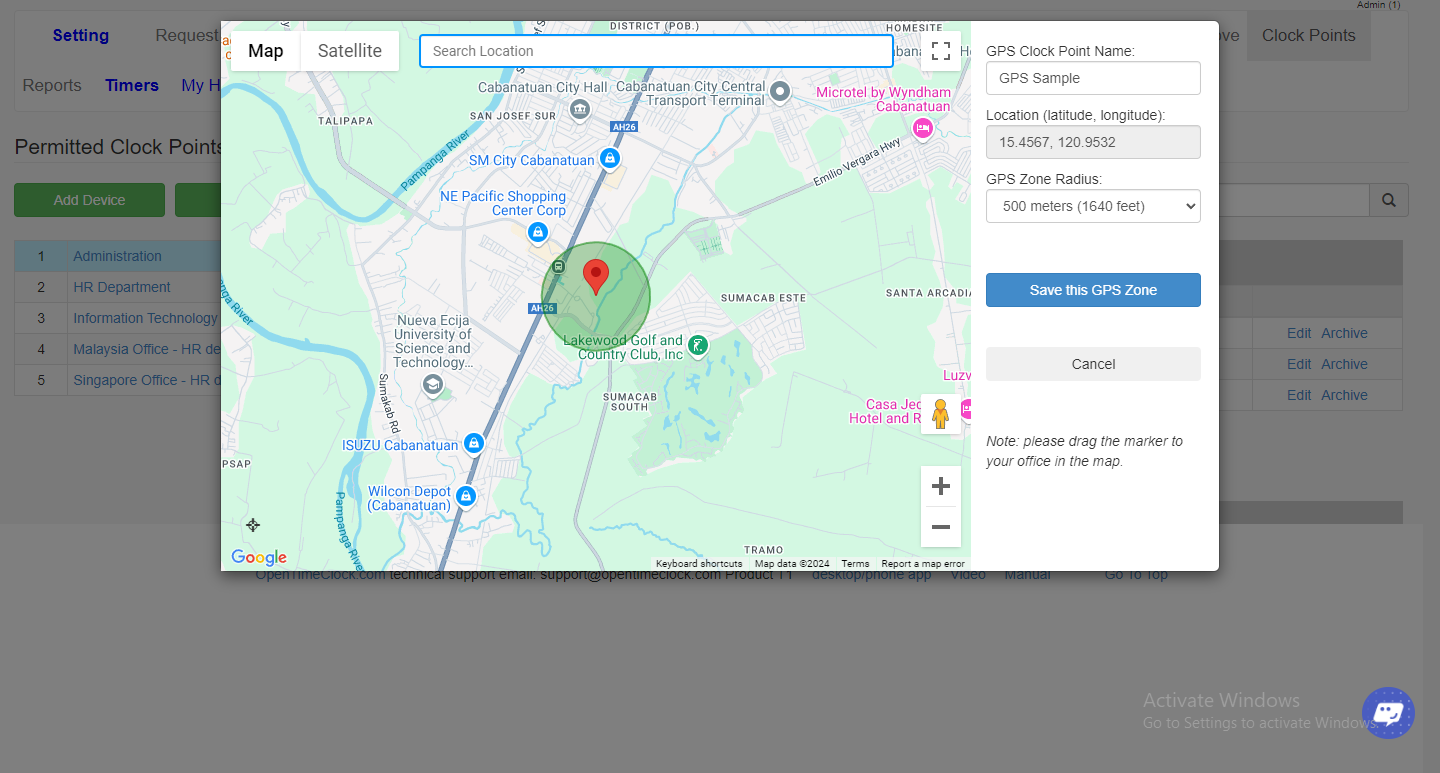Open the Reports menu
The image size is (1440, 773).
pos(52,85)
